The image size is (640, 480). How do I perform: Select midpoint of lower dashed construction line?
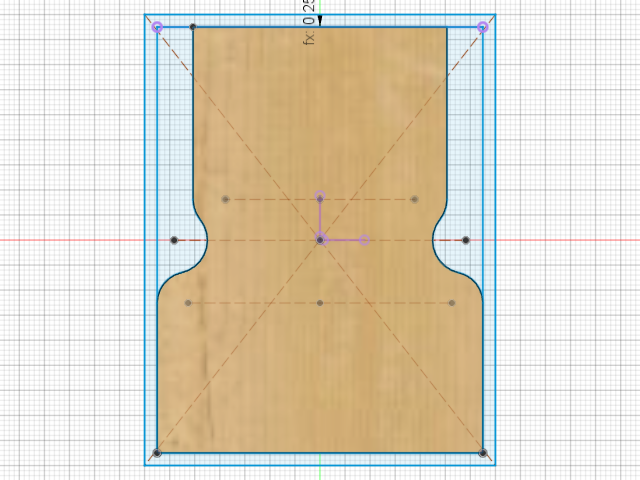click(x=320, y=303)
